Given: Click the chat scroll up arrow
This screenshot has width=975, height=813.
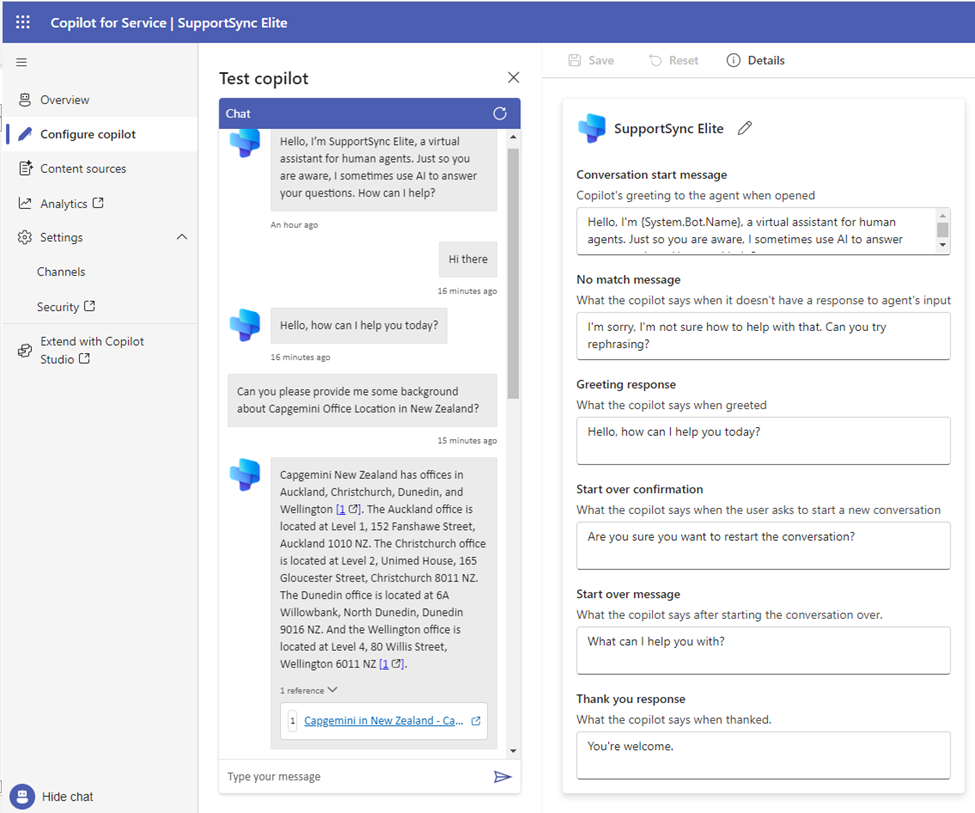Looking at the screenshot, I should 513,137.
